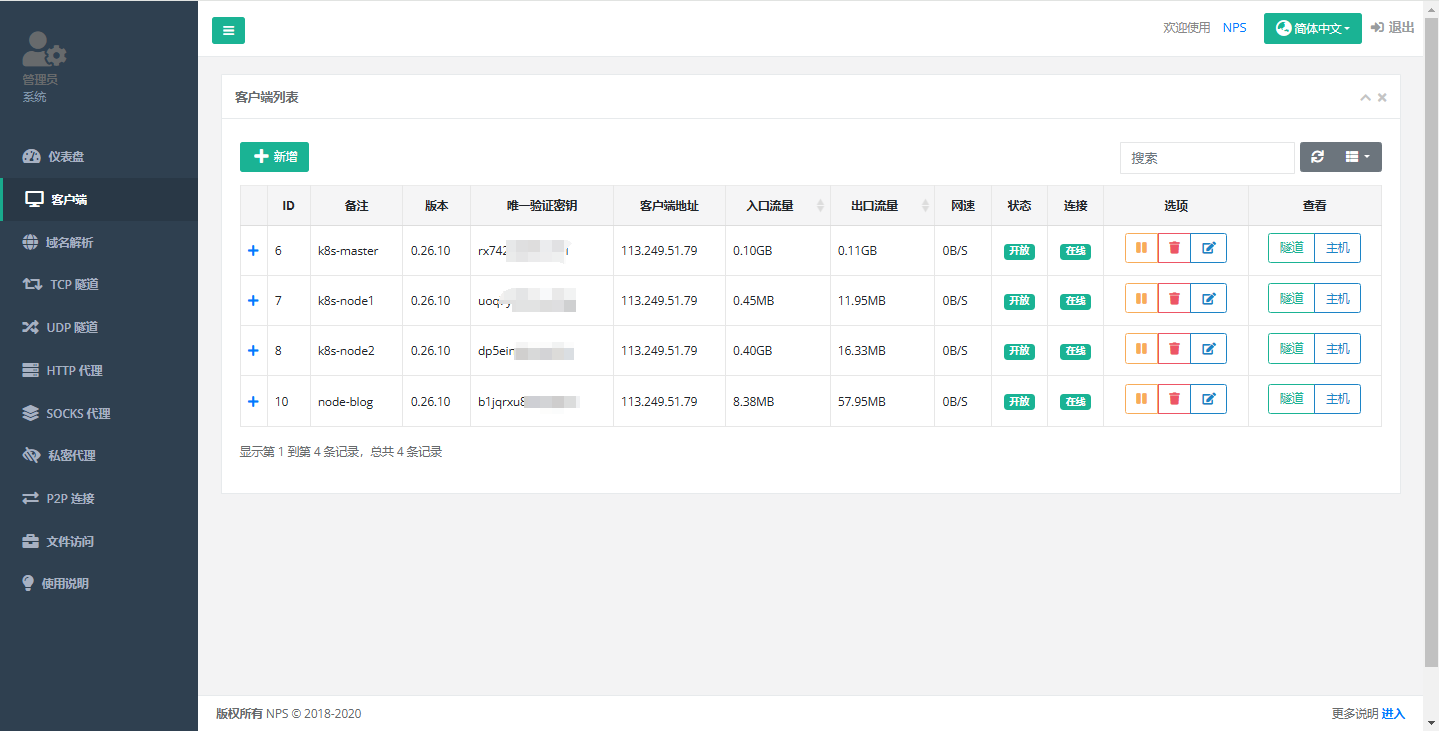1439x731 pixels.
Task: Open the language dropdown 简体中文
Action: click(1312, 29)
